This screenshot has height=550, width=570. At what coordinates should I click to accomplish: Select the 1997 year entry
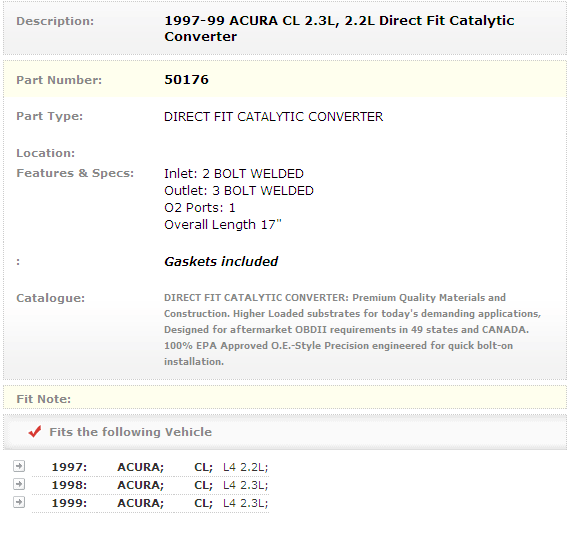[x=69, y=467]
